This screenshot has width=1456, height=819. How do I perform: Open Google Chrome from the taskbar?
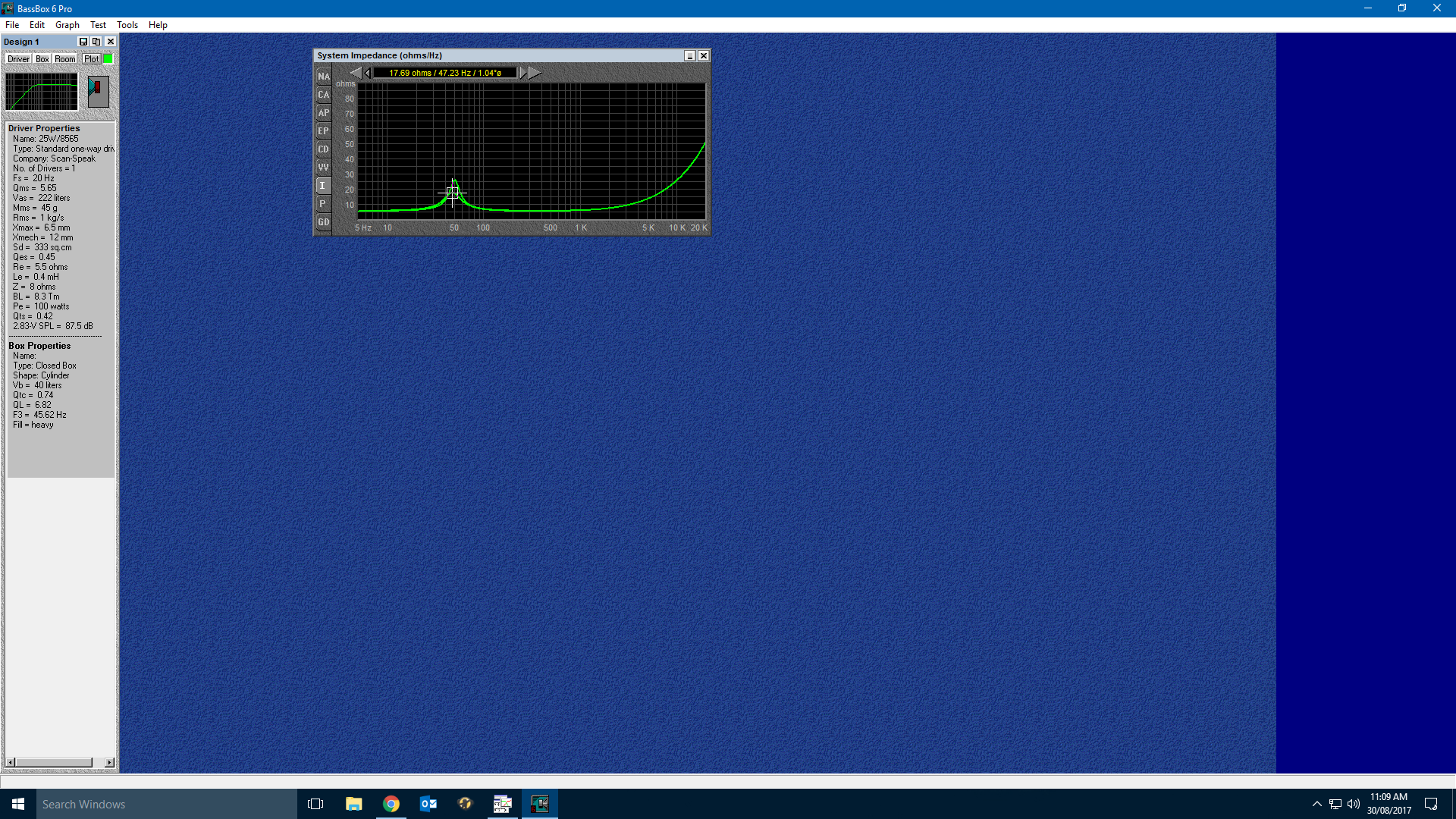point(391,804)
